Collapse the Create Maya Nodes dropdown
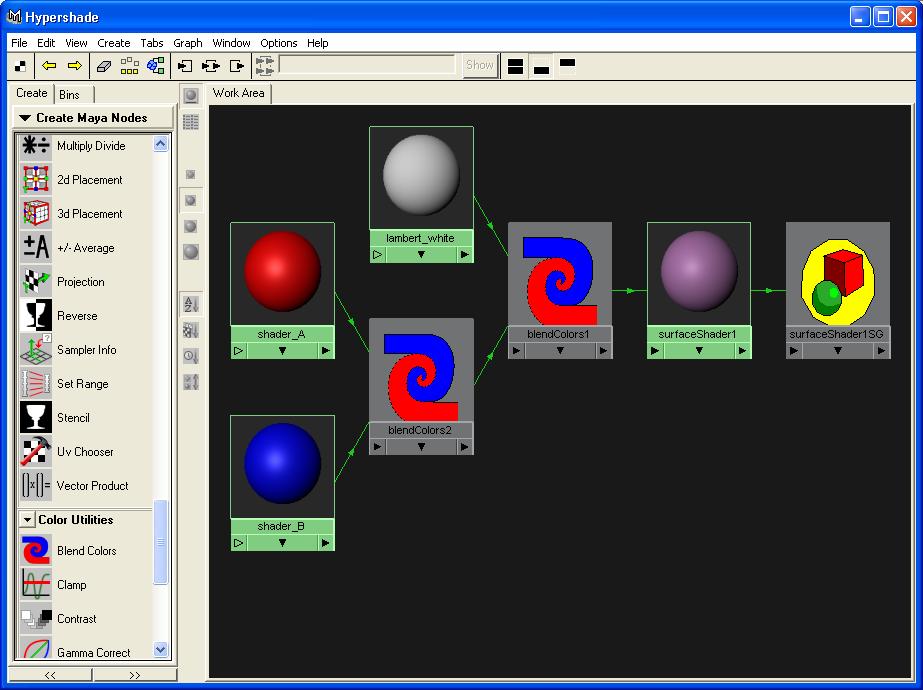Viewport: 923px width, 690px height. tap(25, 118)
